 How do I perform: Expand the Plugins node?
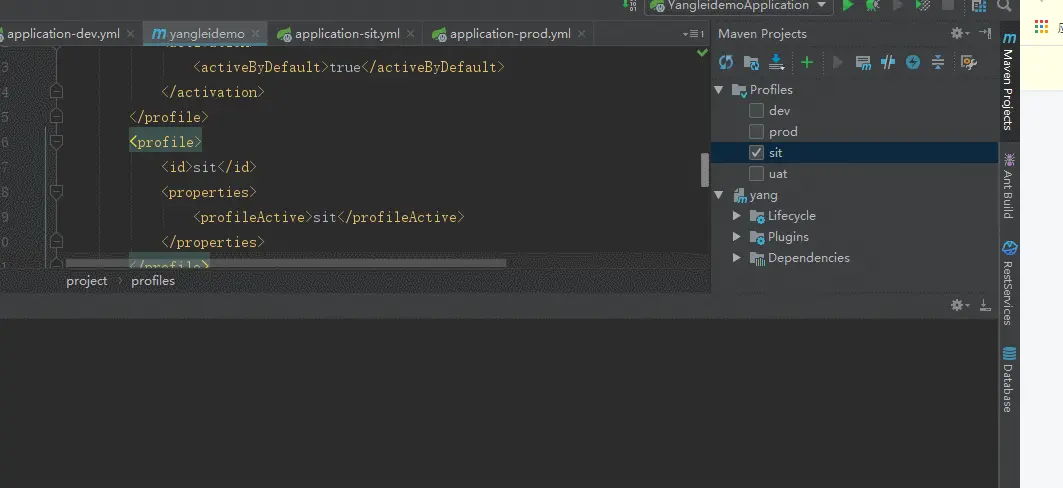[737, 237]
